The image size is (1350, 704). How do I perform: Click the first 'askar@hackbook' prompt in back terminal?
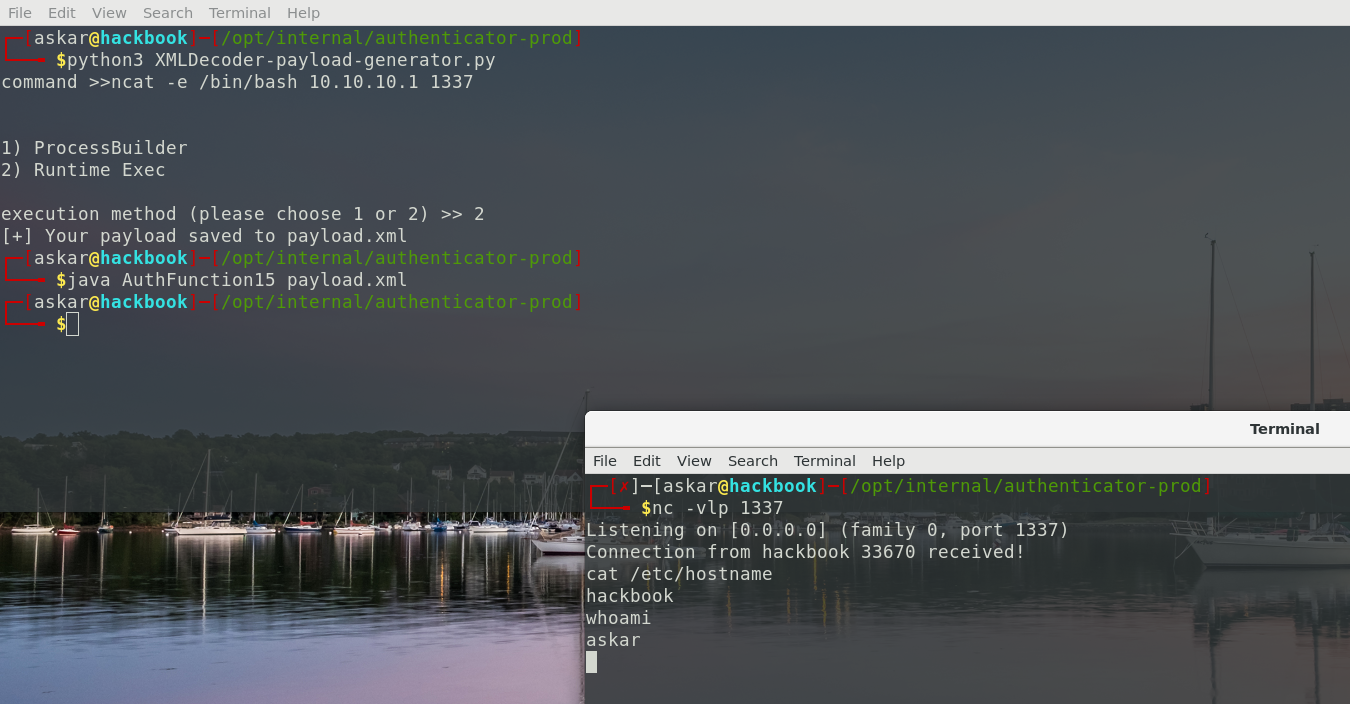tap(110, 38)
